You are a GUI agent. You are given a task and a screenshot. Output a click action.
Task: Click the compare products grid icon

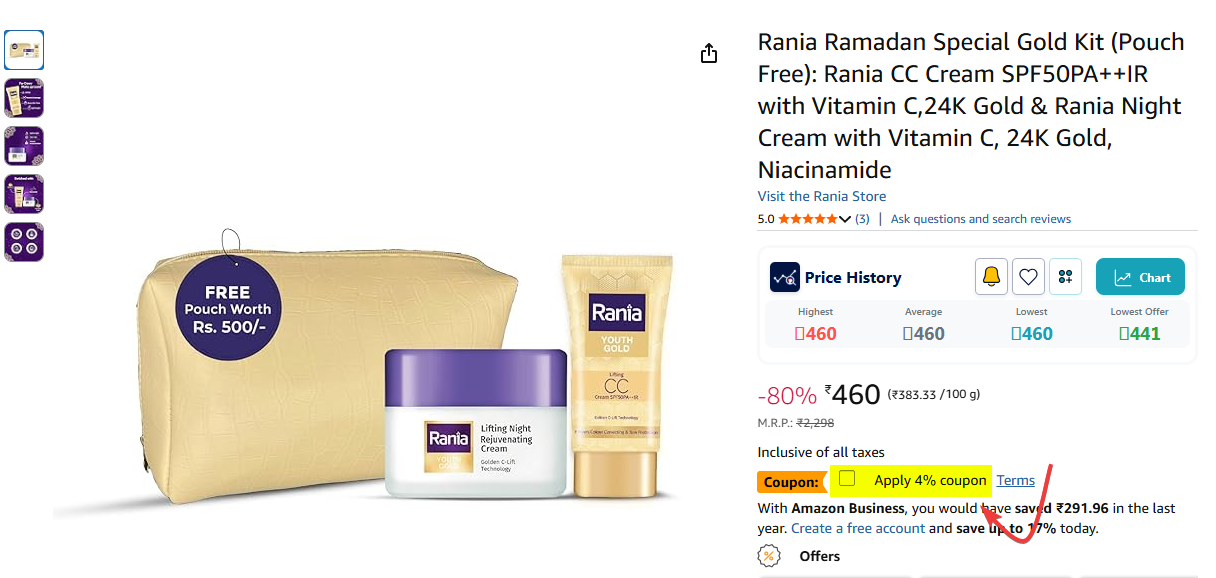coord(1065,277)
